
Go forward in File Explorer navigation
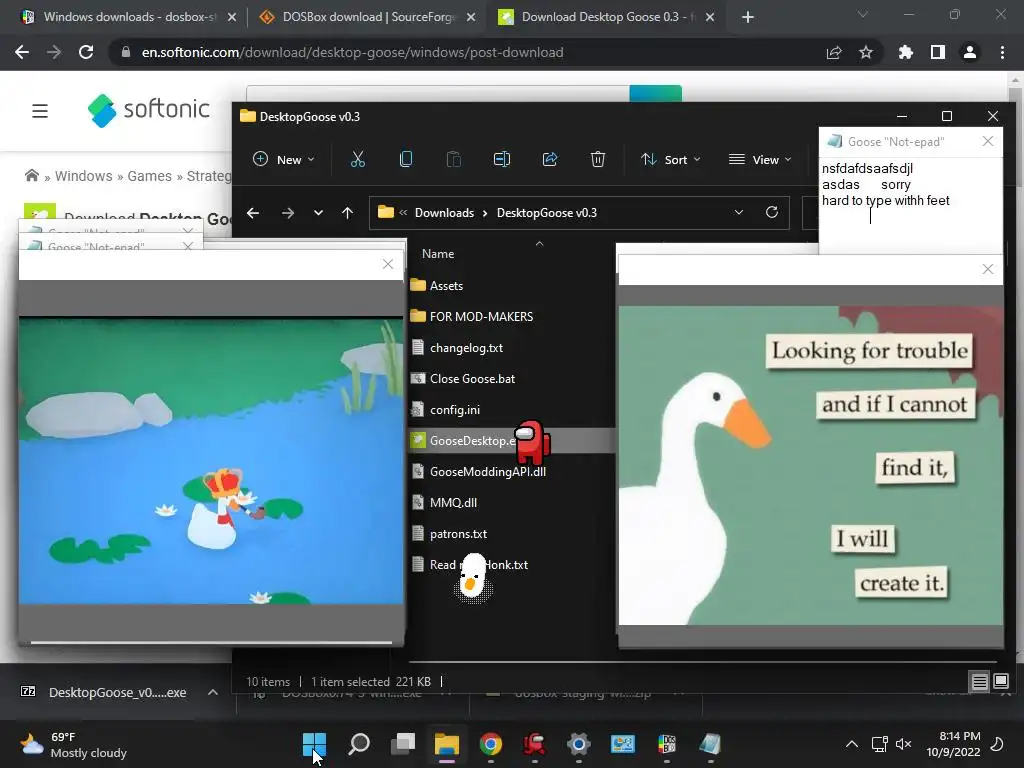287,213
